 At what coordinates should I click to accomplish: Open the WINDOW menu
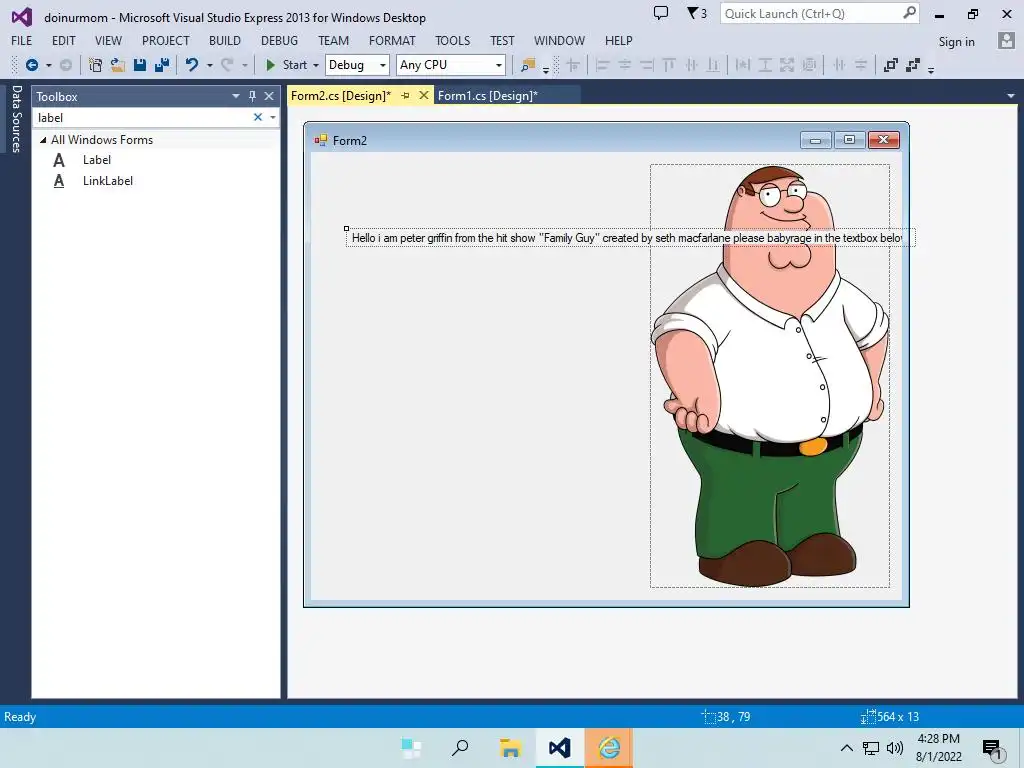click(x=559, y=40)
